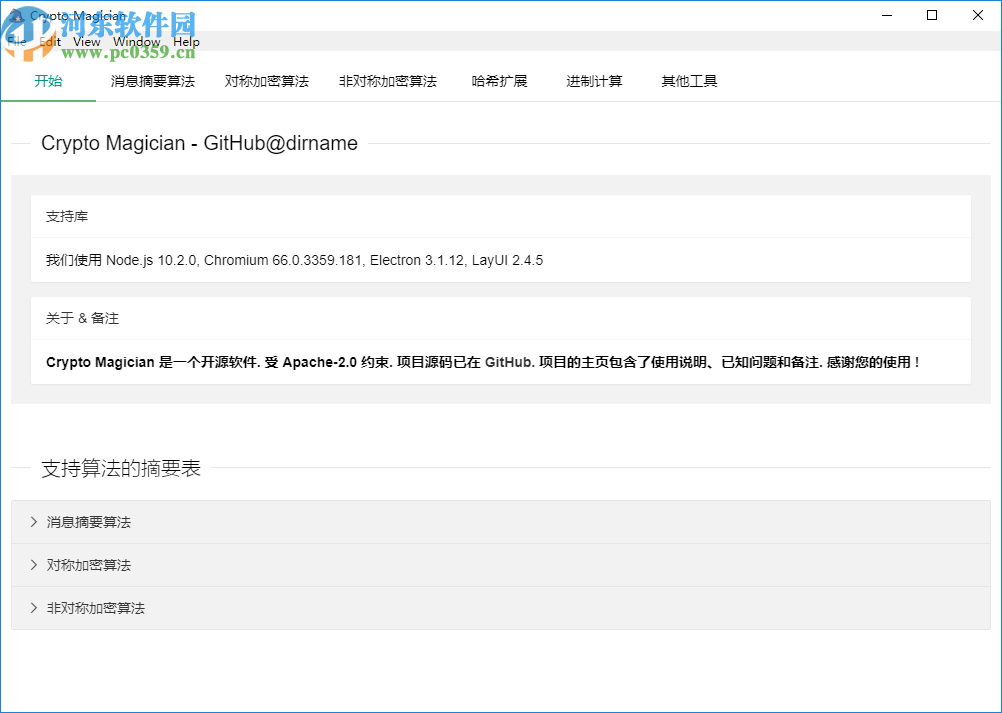Open the 其他工具 tab
Screen dimensions: 1002x713
point(688,81)
